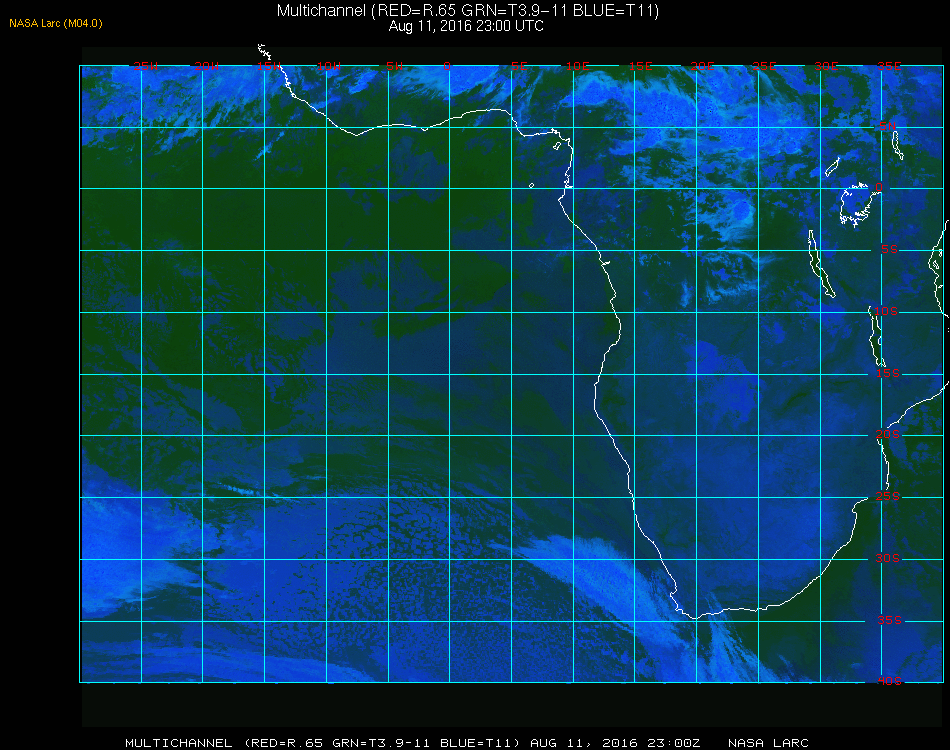This screenshot has width=950, height=750.
Task: Click the 10W longitude label
Action: pyautogui.click(x=329, y=66)
